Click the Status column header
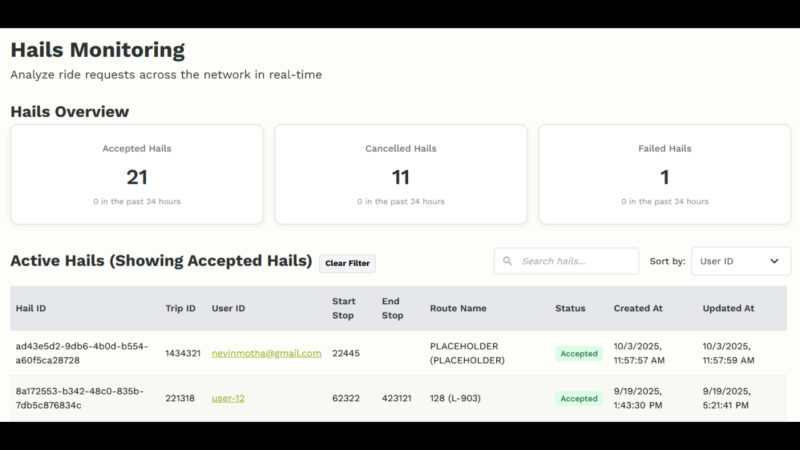 point(570,308)
